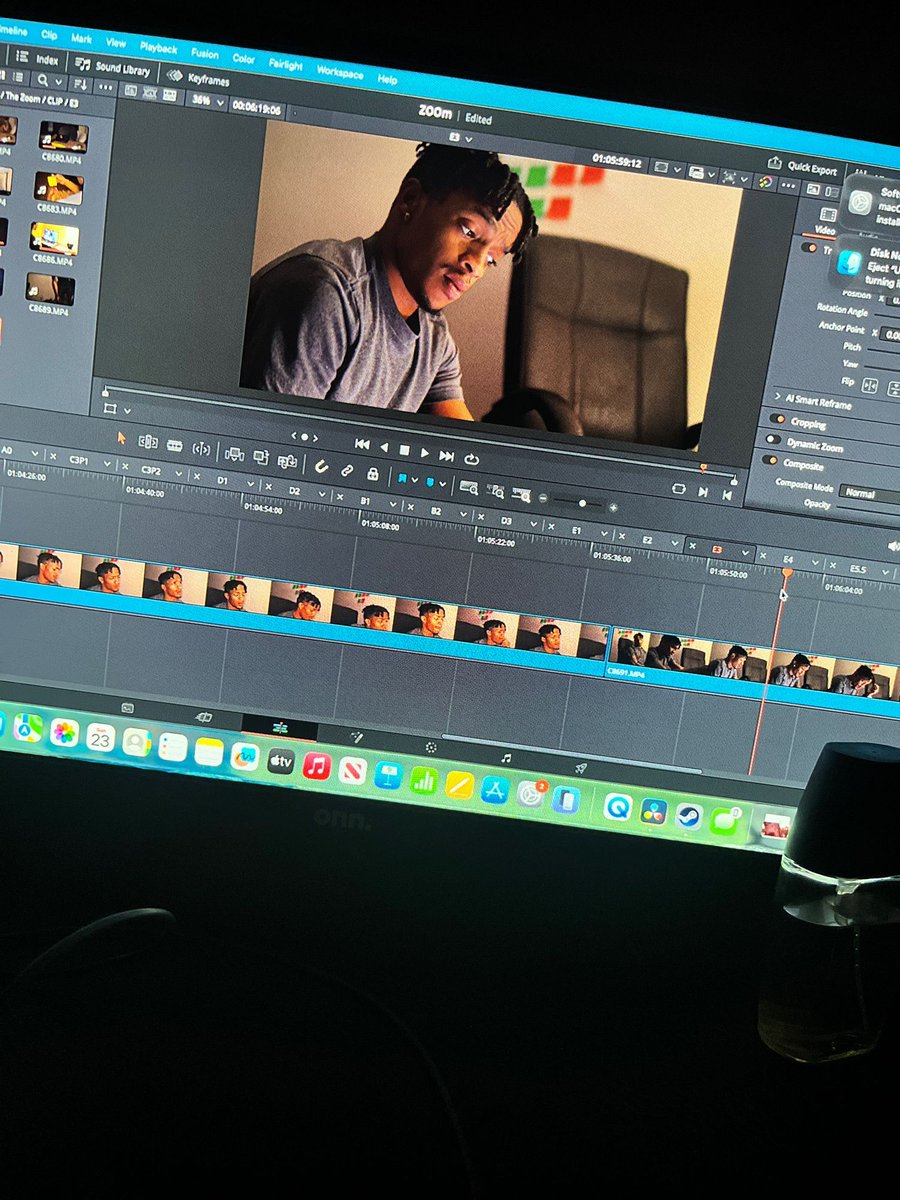Viewport: 900px width, 1200px height.
Task: Open the Deliver page rocket icon
Action: pos(581,769)
